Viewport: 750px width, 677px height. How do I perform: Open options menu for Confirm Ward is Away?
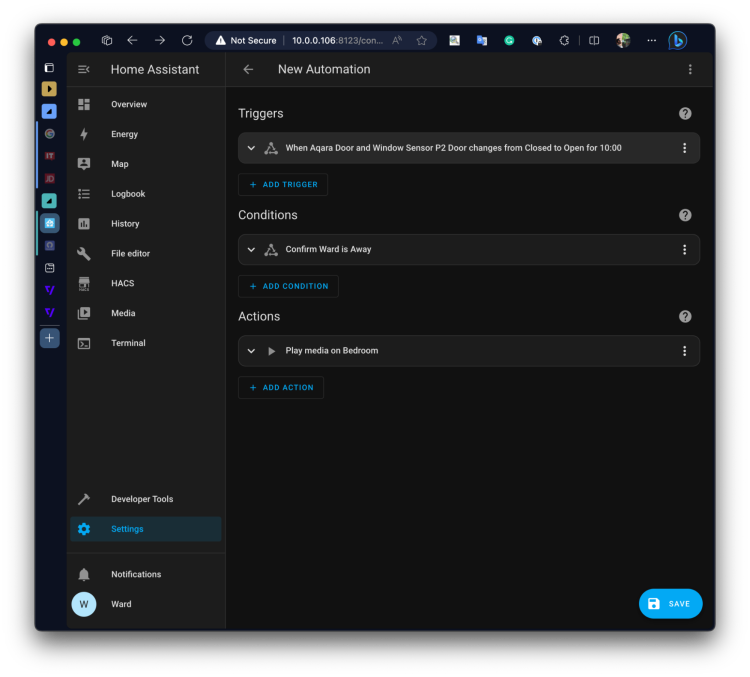tap(684, 249)
